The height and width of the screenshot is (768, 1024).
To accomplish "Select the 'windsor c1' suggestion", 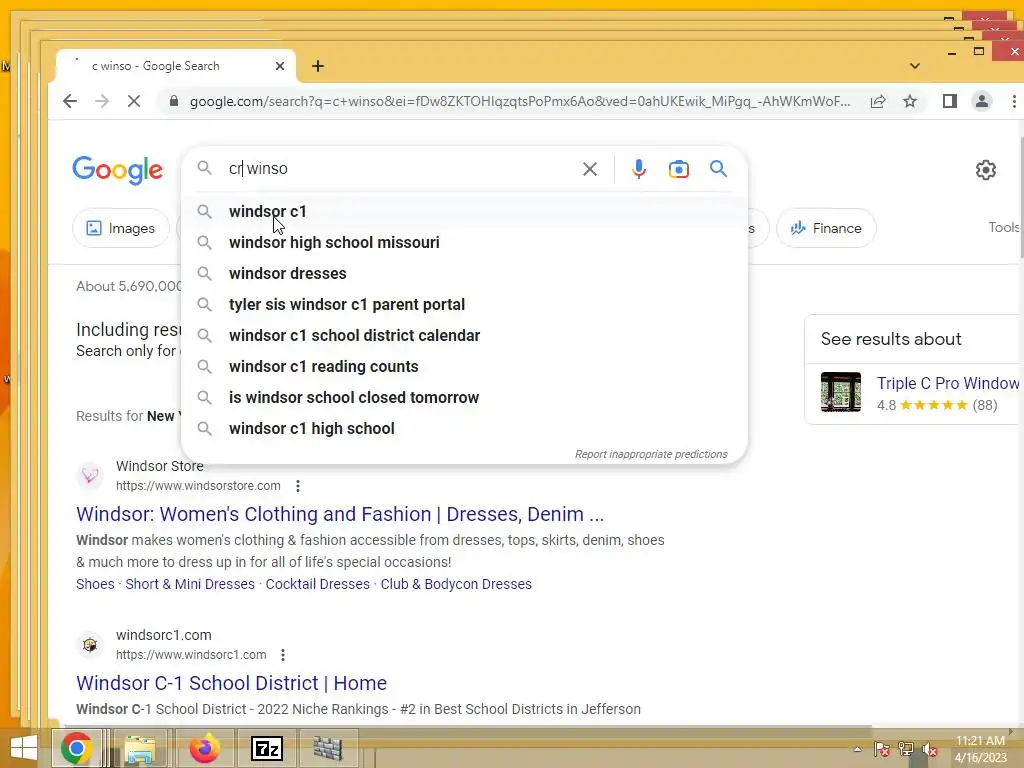I will [x=464, y=212].
